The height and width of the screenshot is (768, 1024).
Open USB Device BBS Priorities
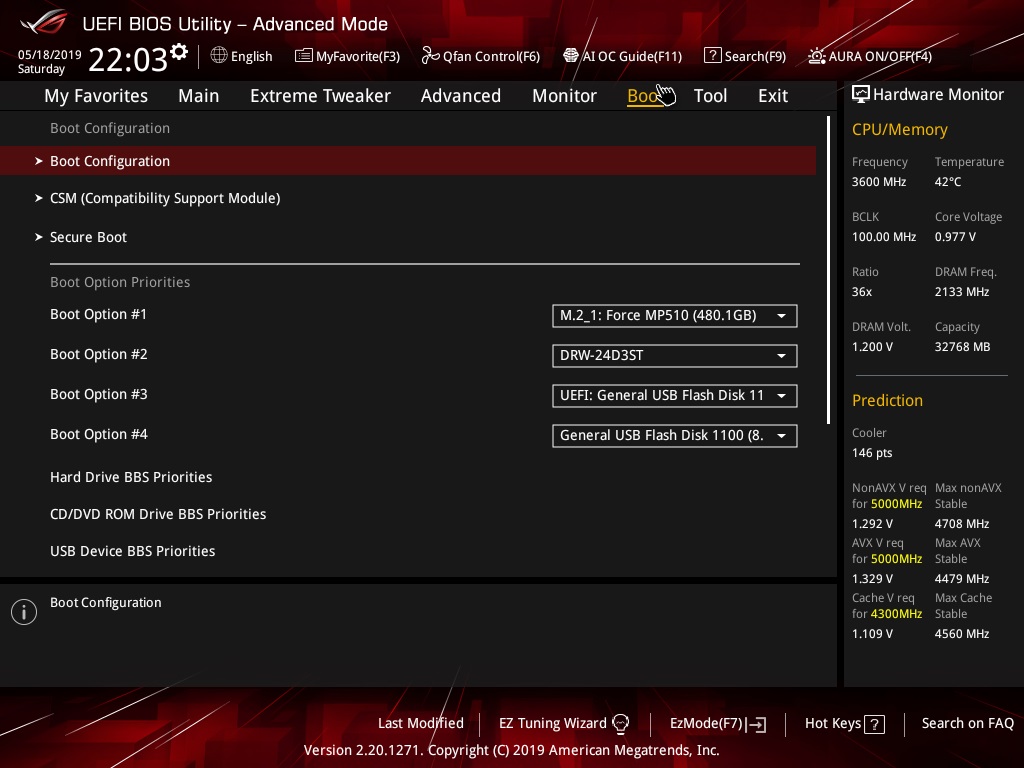pyautogui.click(x=133, y=551)
